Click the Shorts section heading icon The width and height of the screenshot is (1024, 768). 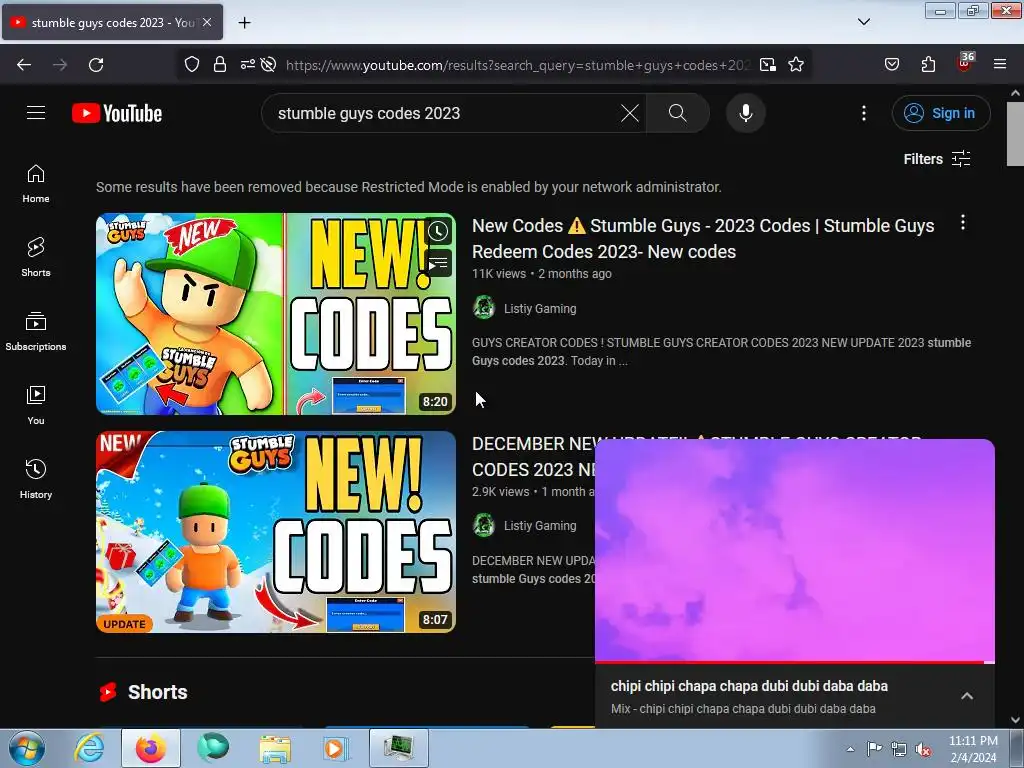pos(108,692)
